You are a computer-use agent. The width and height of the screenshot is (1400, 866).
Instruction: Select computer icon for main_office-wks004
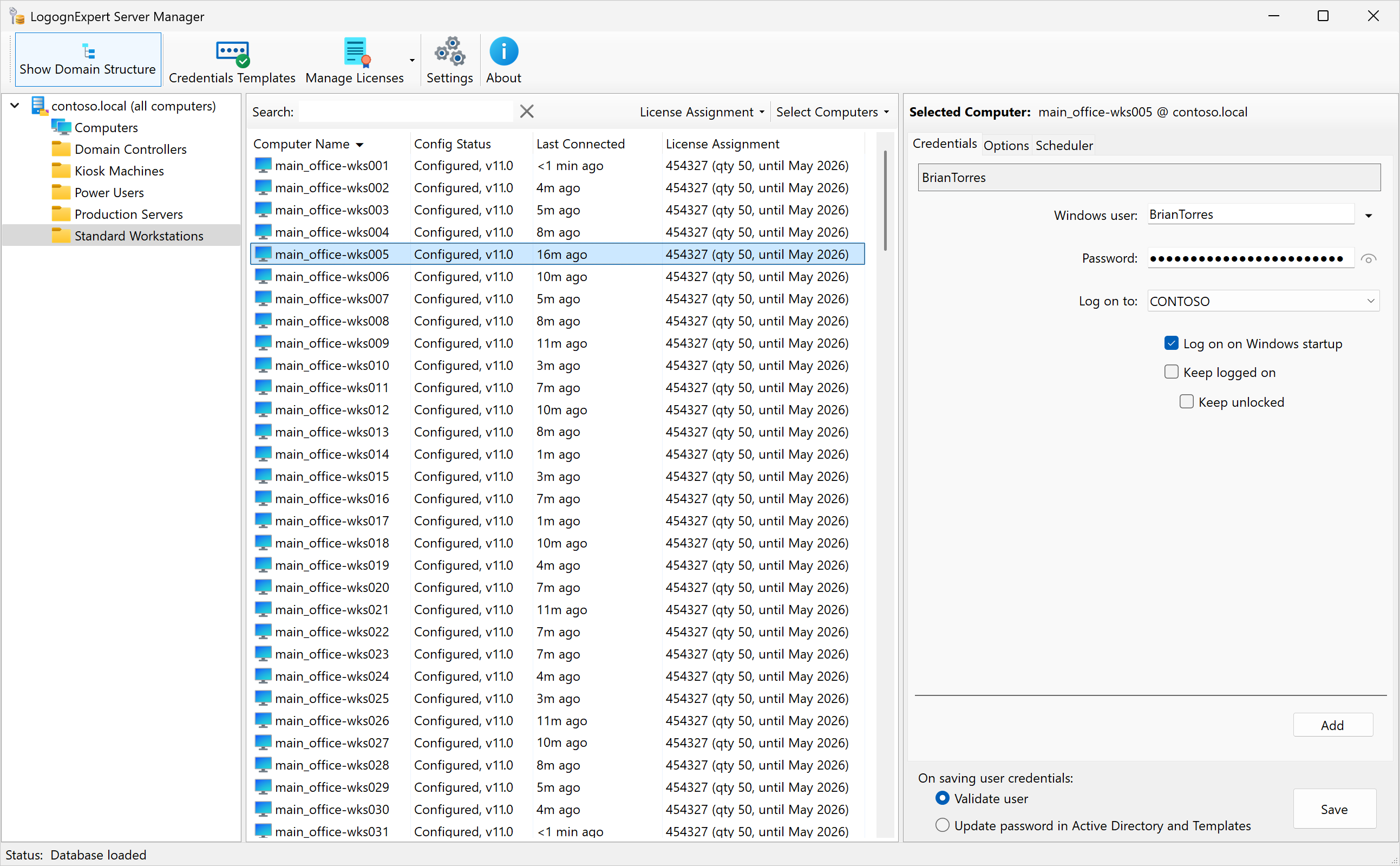(263, 232)
